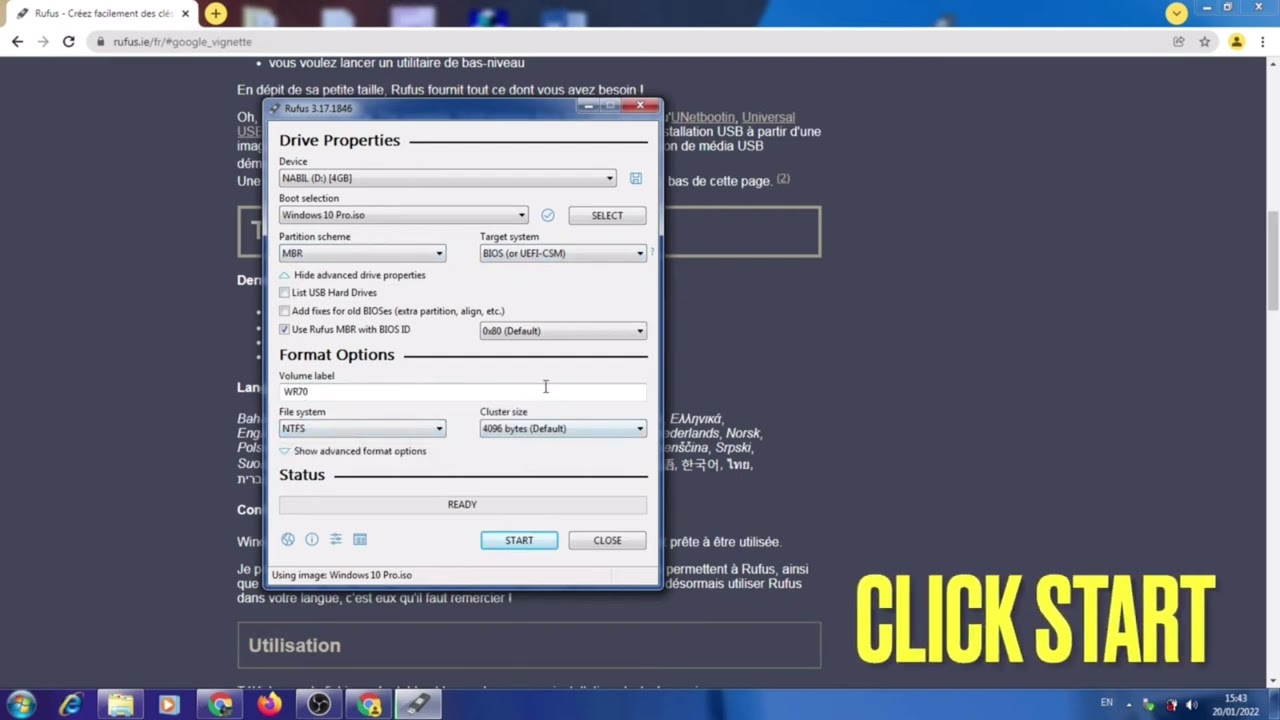Screen dimensions: 1280x720
Task: Click the browser page vertical scrollbar
Action: 1273,260
